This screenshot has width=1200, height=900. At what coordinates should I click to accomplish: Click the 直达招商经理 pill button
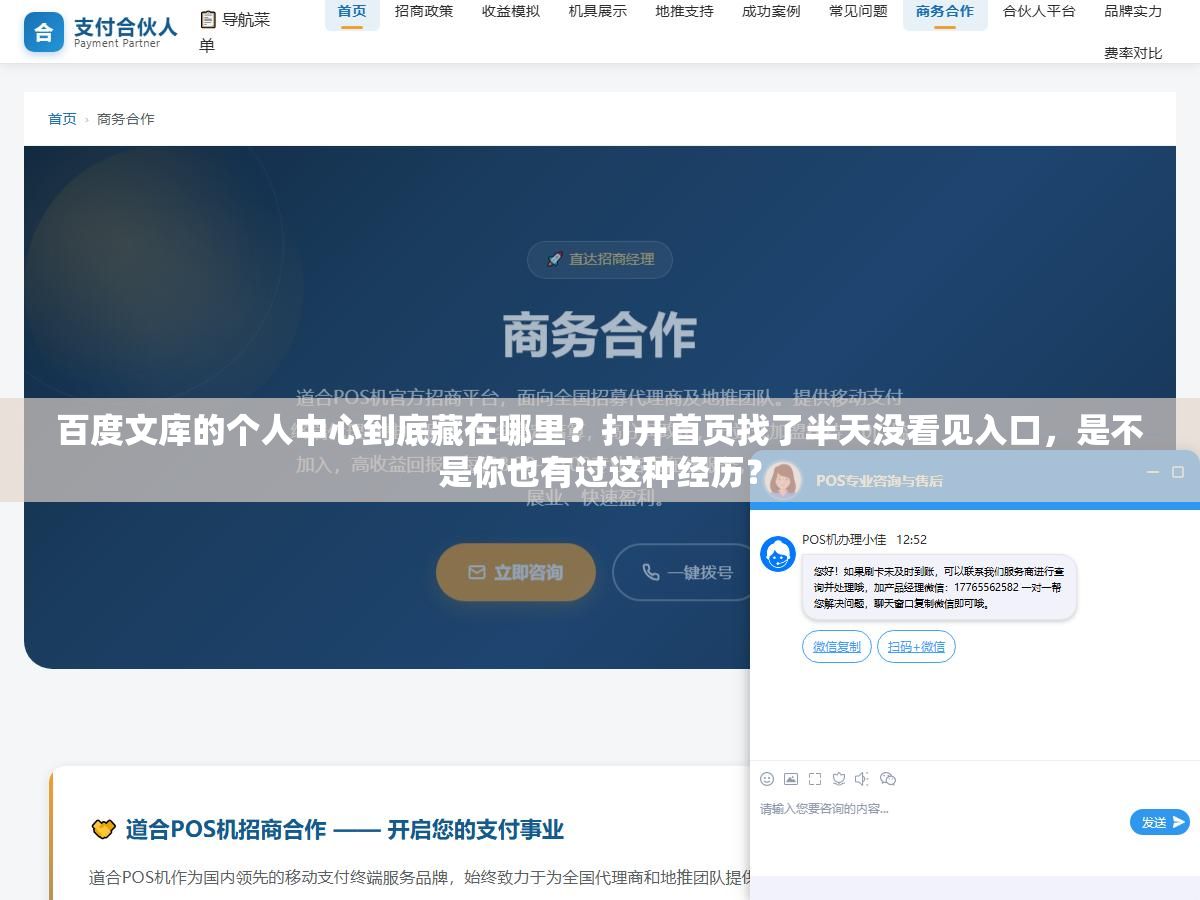(600, 259)
